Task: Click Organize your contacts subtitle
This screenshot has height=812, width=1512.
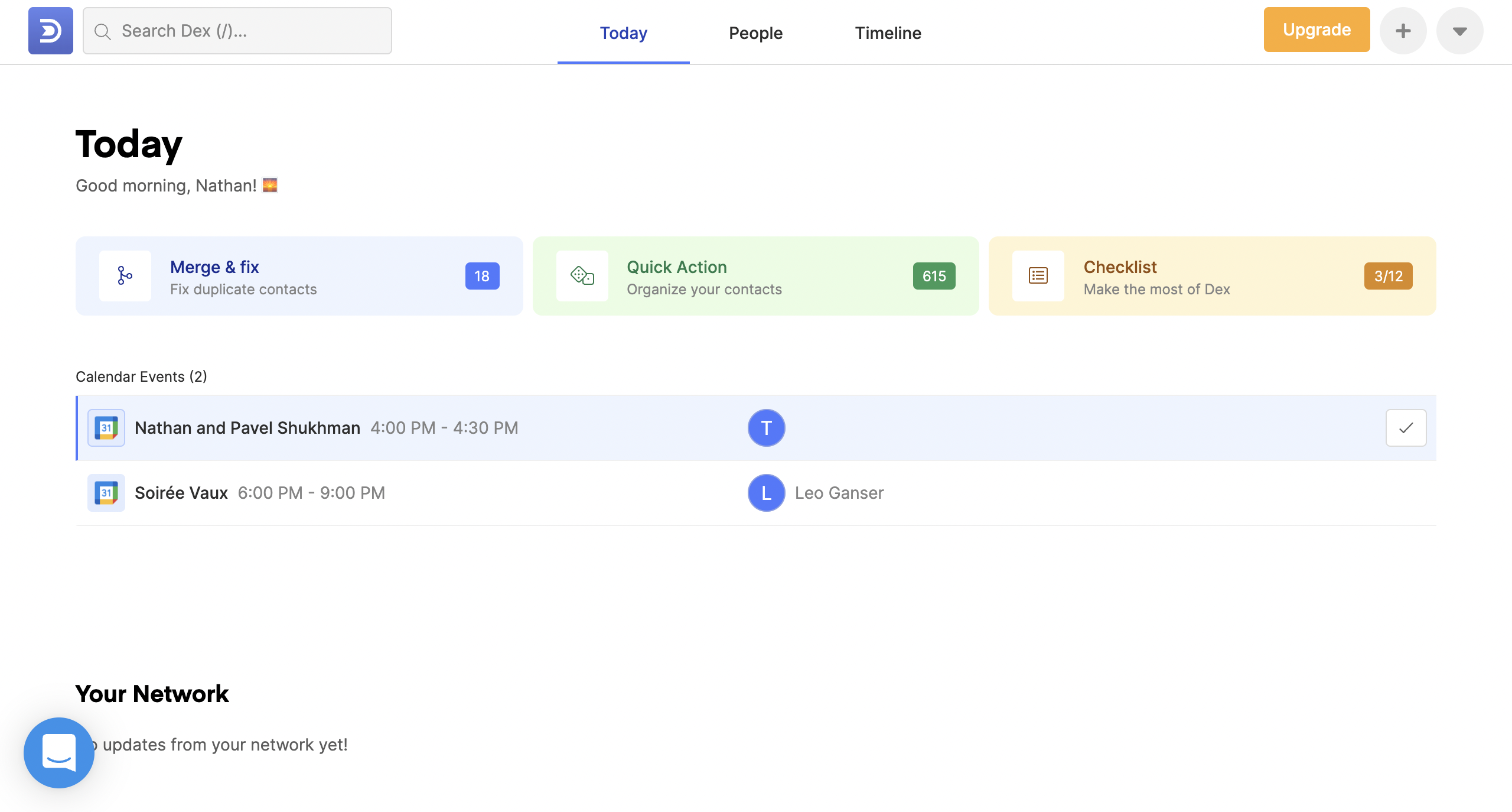Action: coord(704,289)
